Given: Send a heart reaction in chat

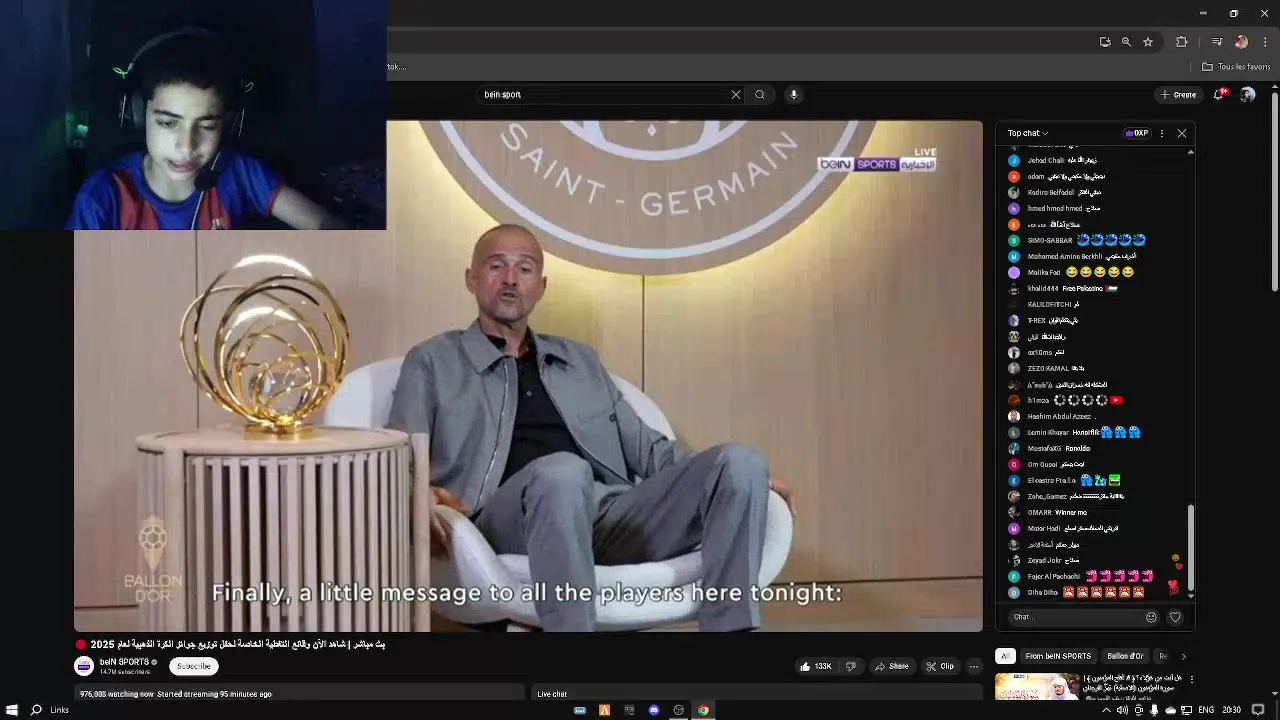Looking at the screenshot, I should 1175,617.
